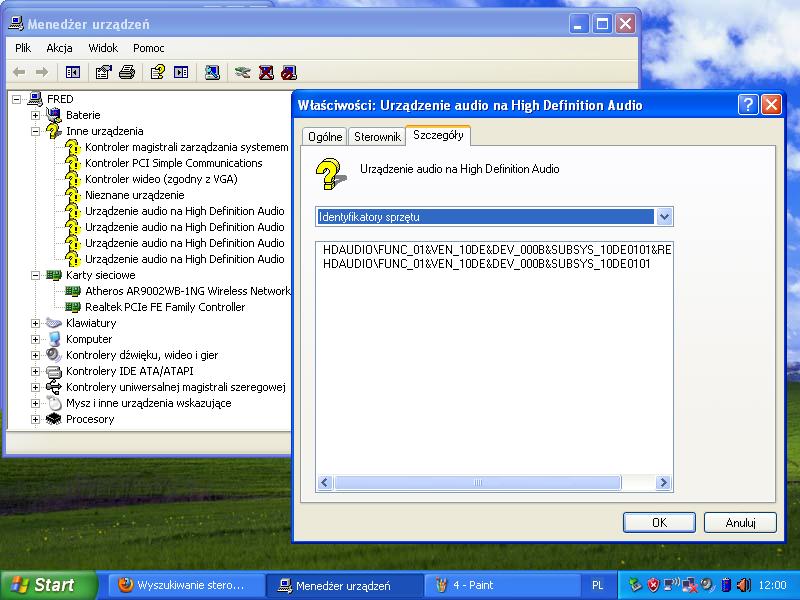Click the red security shield tray icon
This screenshot has width=800, height=600.
tap(653, 585)
